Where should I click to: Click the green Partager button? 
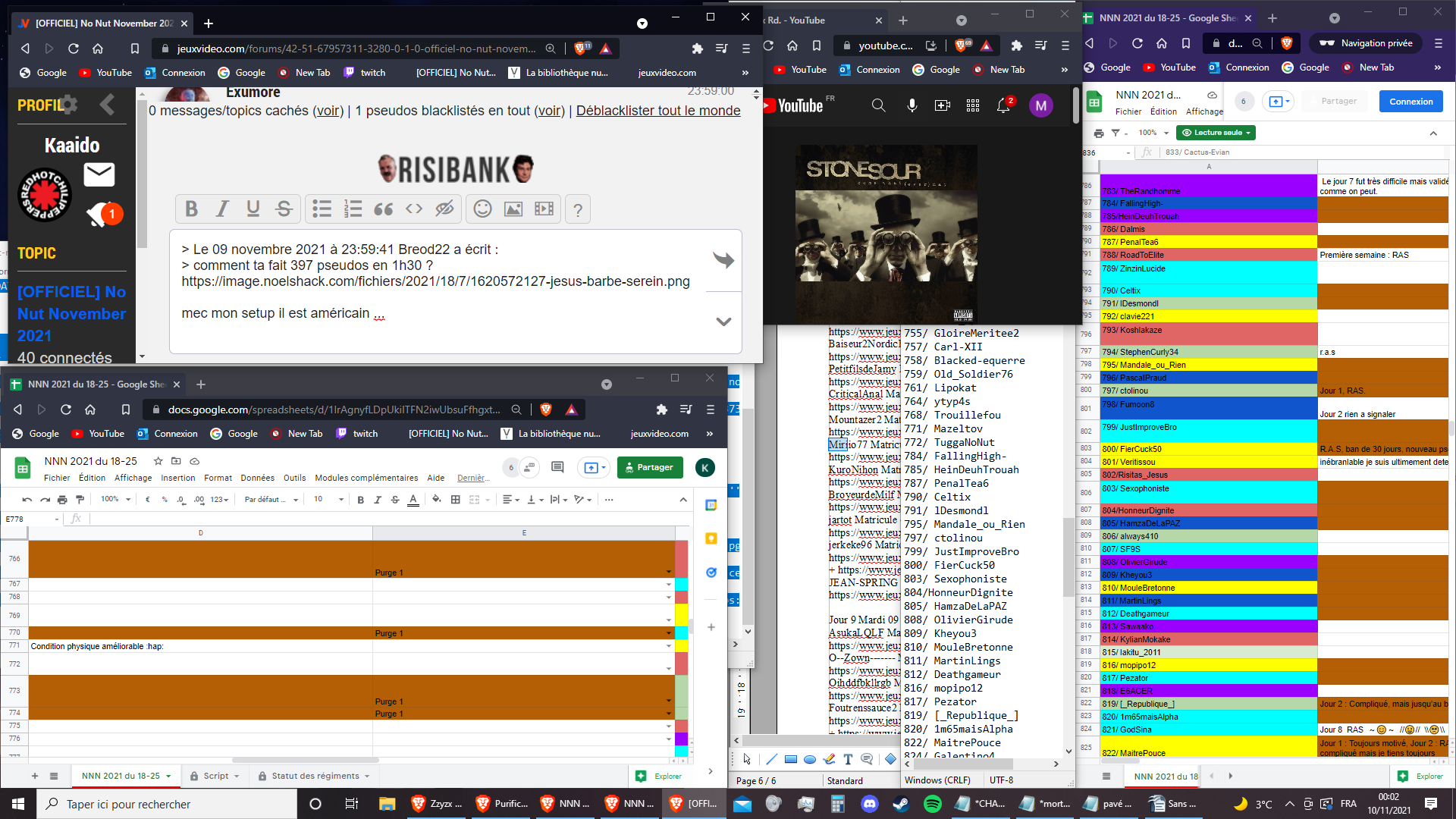(x=650, y=467)
